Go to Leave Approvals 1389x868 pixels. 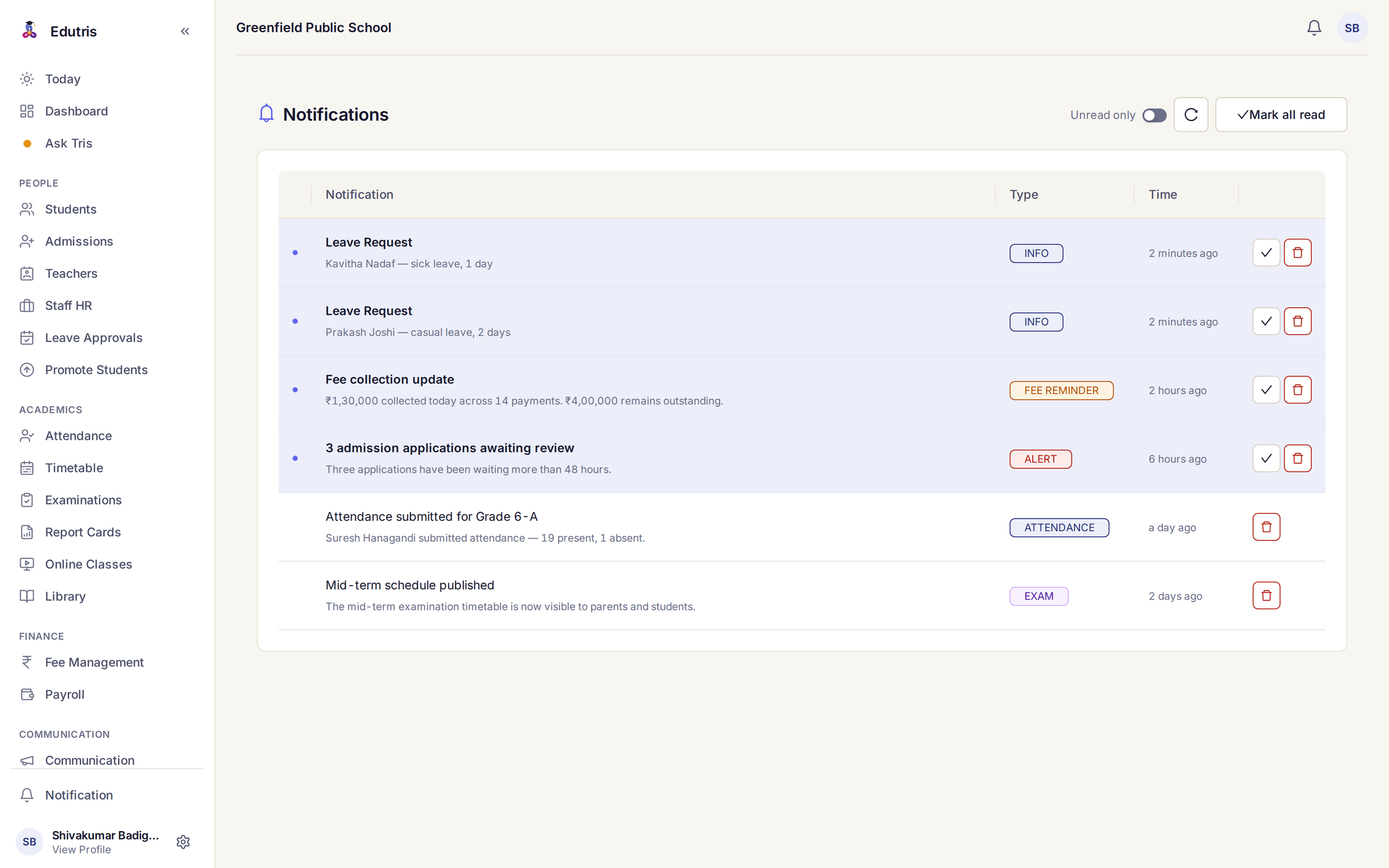pos(107,337)
